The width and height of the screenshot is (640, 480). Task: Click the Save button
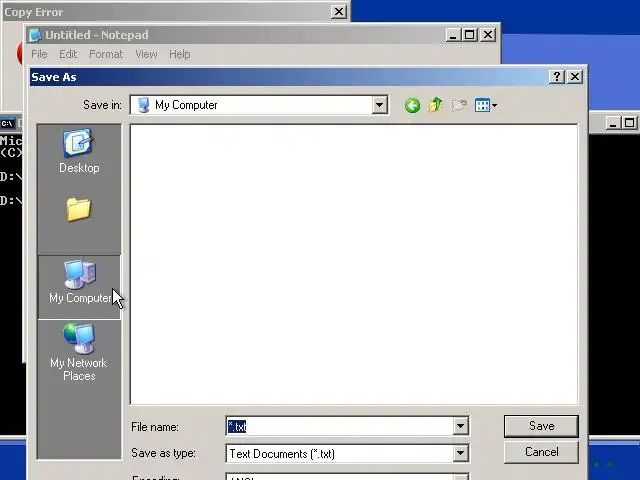point(541,426)
